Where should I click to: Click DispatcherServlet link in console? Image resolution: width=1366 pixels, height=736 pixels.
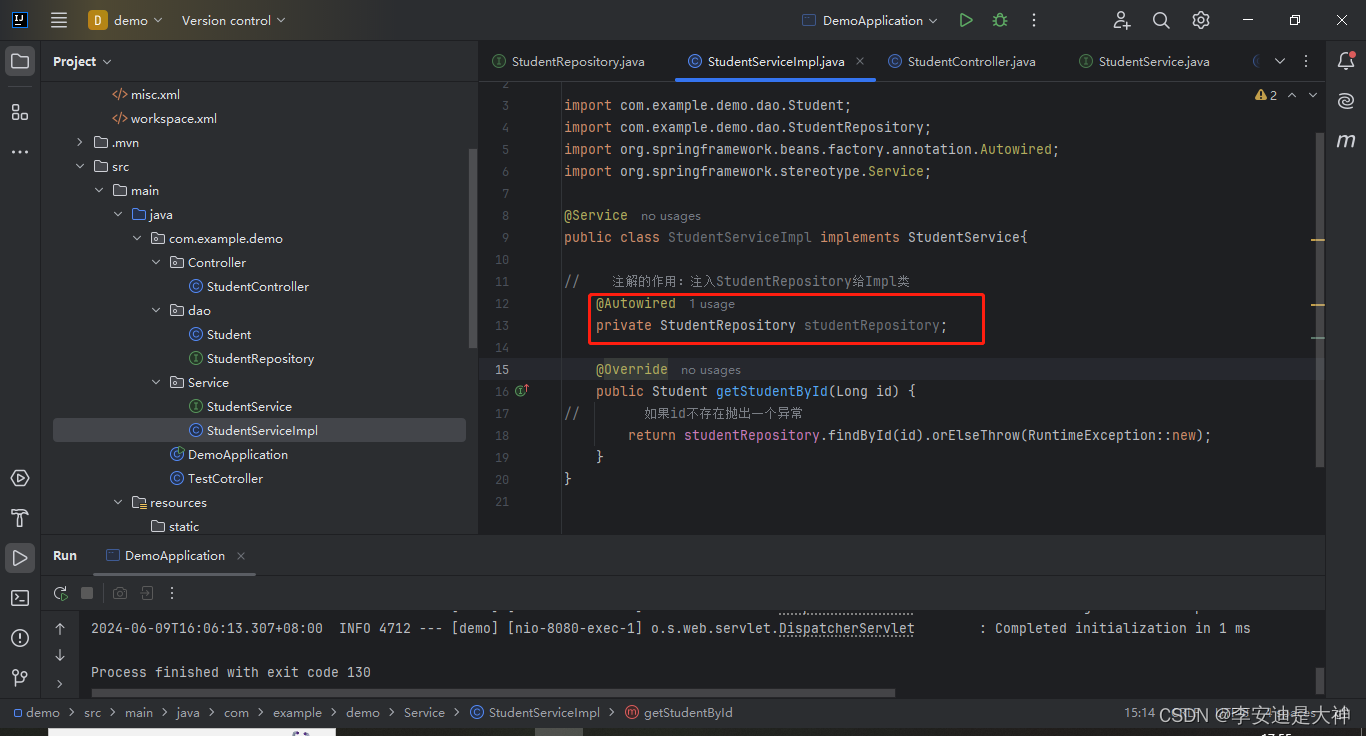point(846,628)
